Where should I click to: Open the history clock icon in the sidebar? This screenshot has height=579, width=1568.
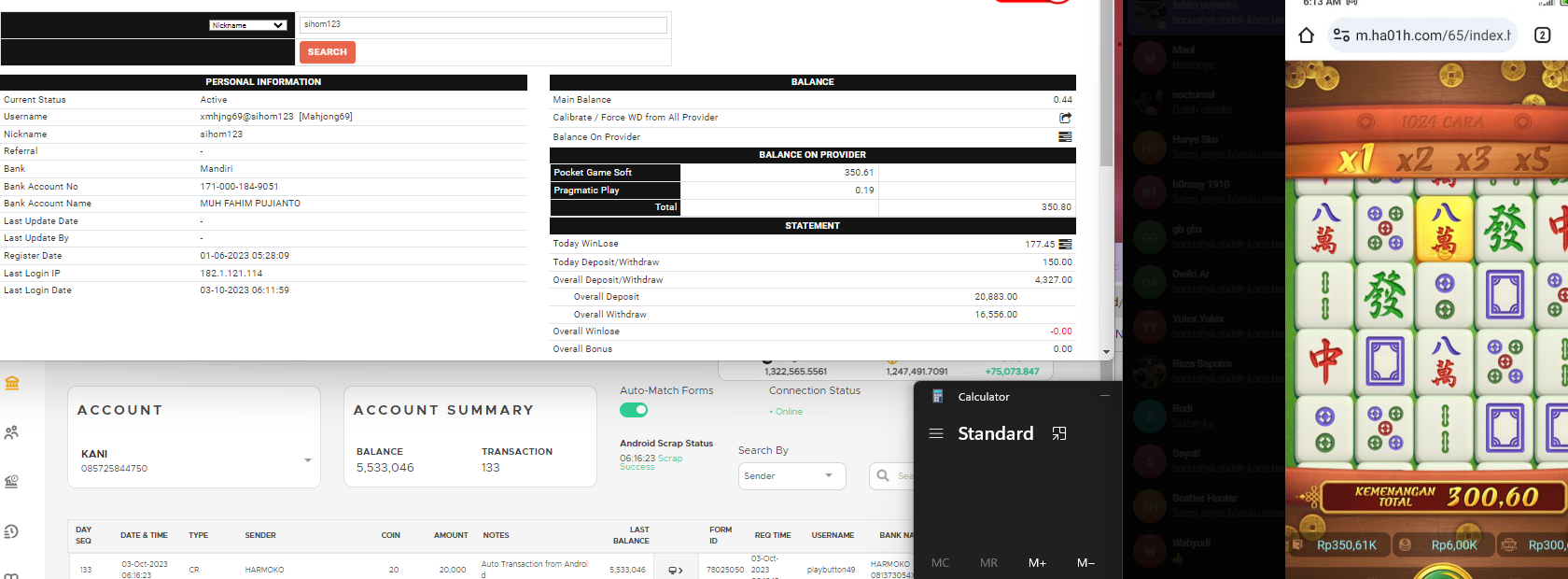(x=12, y=531)
